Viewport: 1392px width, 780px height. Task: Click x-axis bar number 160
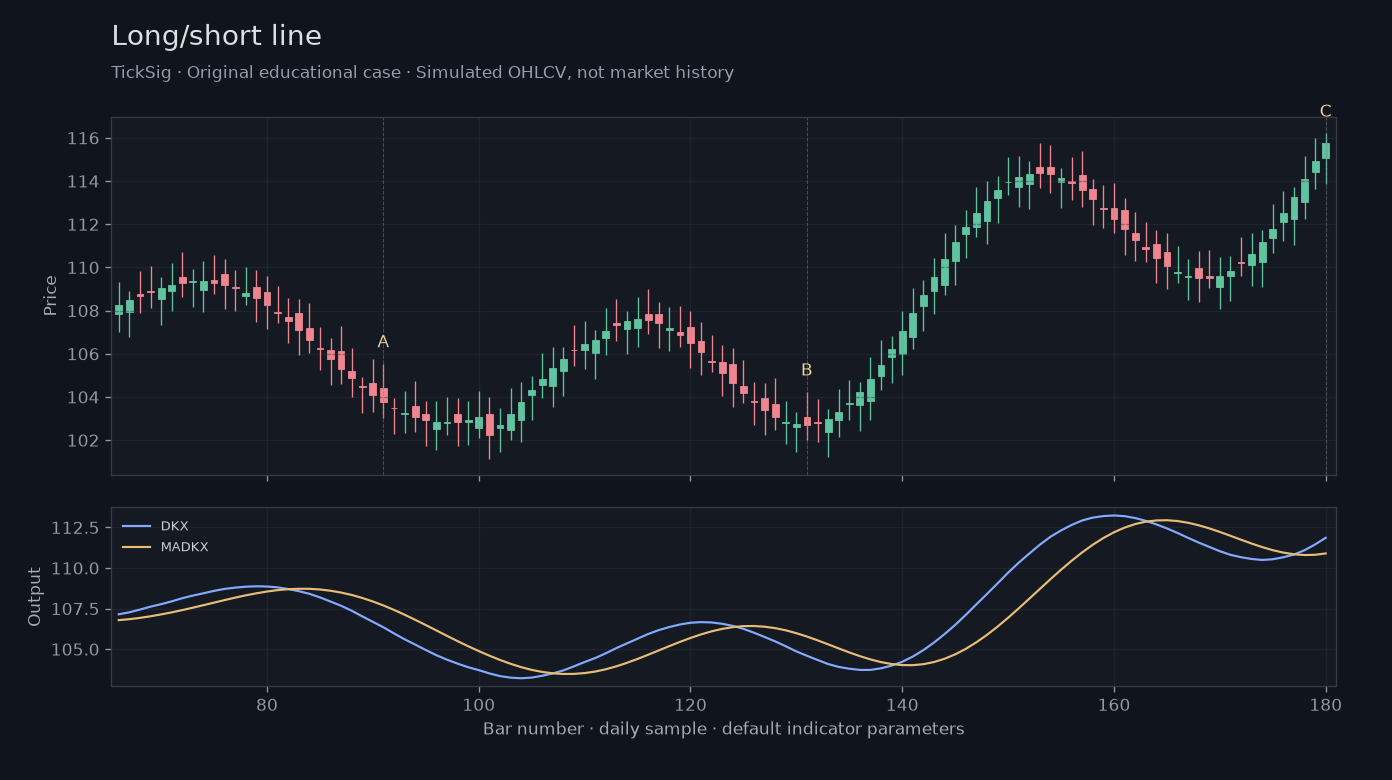click(x=1114, y=703)
